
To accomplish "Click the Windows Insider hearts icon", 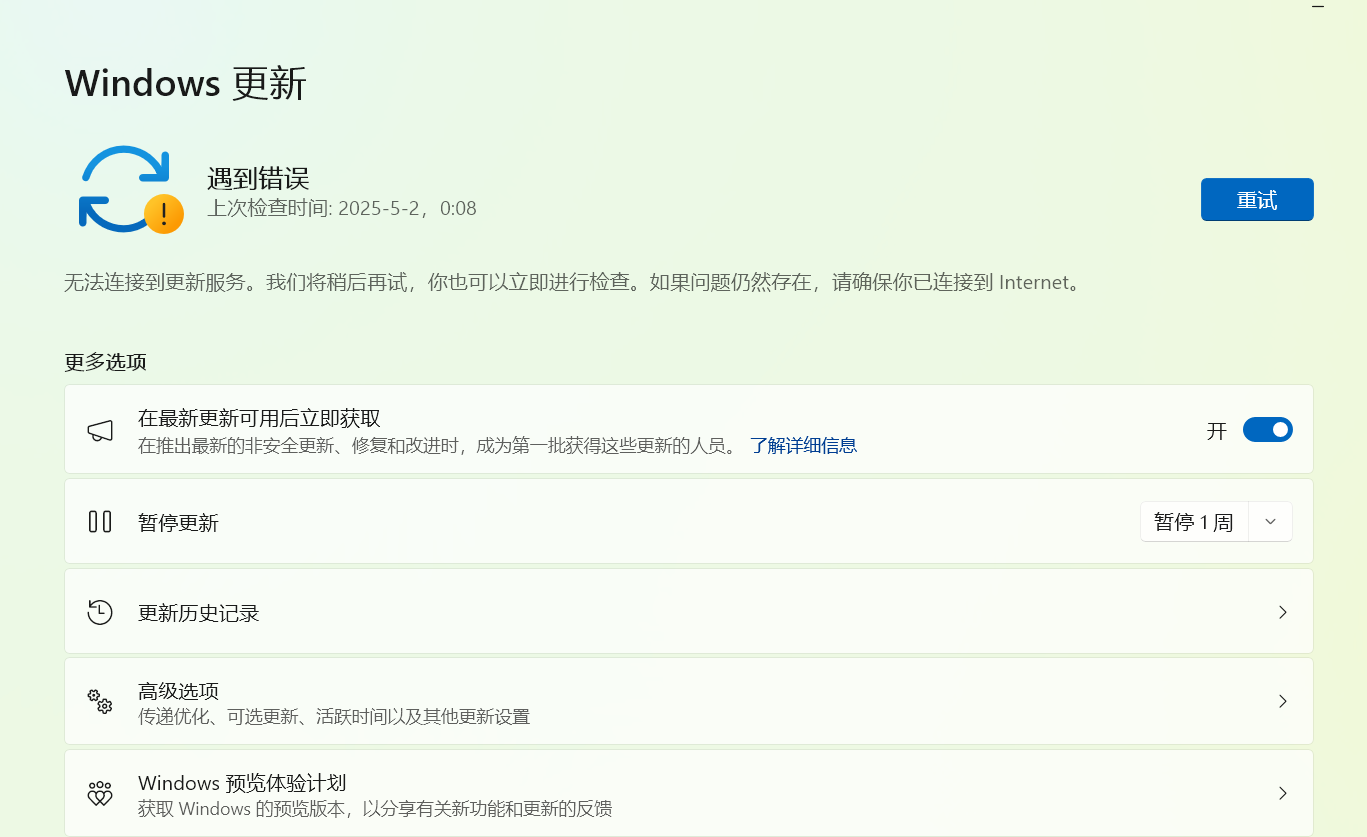I will [100, 794].
